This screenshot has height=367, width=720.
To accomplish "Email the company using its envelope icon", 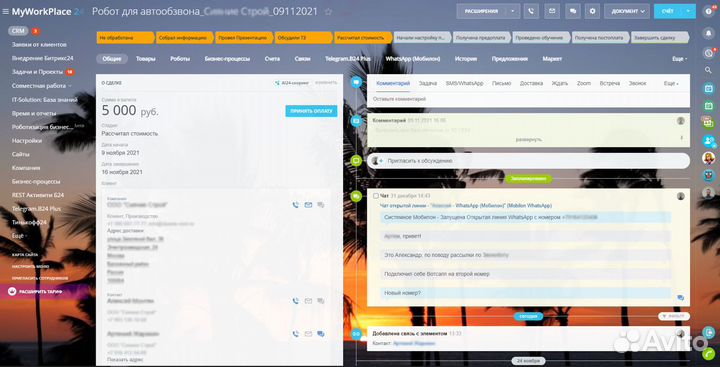I will coord(308,205).
